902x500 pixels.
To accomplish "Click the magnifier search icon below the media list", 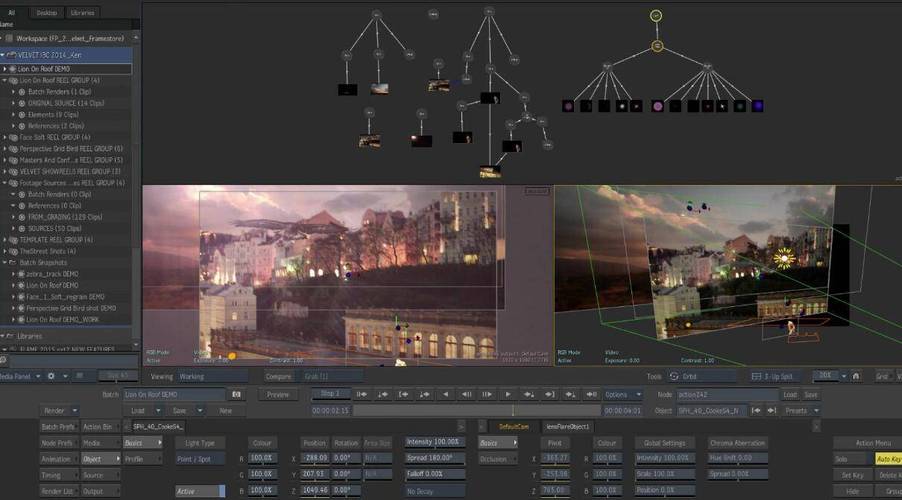I will [x=3, y=360].
